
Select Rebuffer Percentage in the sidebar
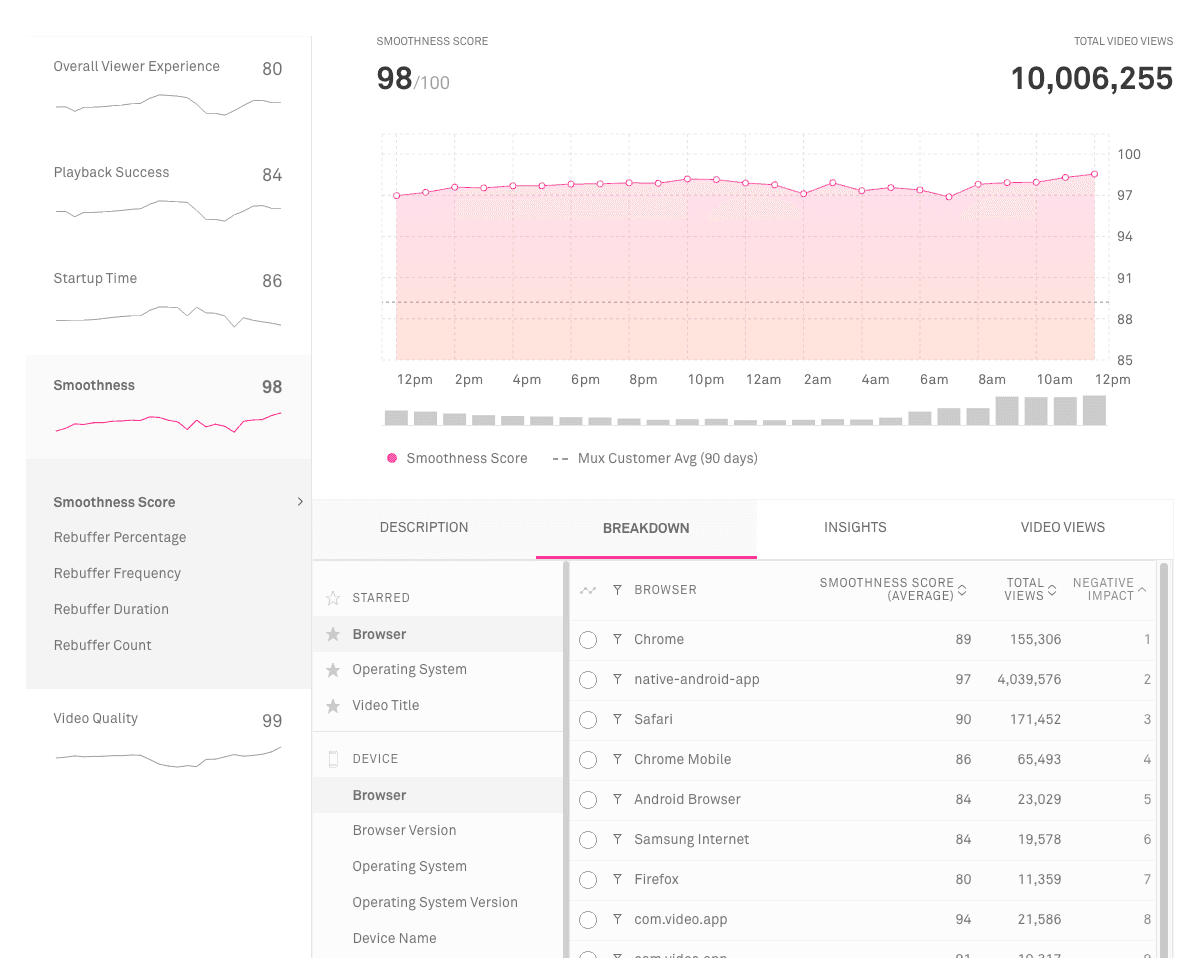tap(120, 537)
